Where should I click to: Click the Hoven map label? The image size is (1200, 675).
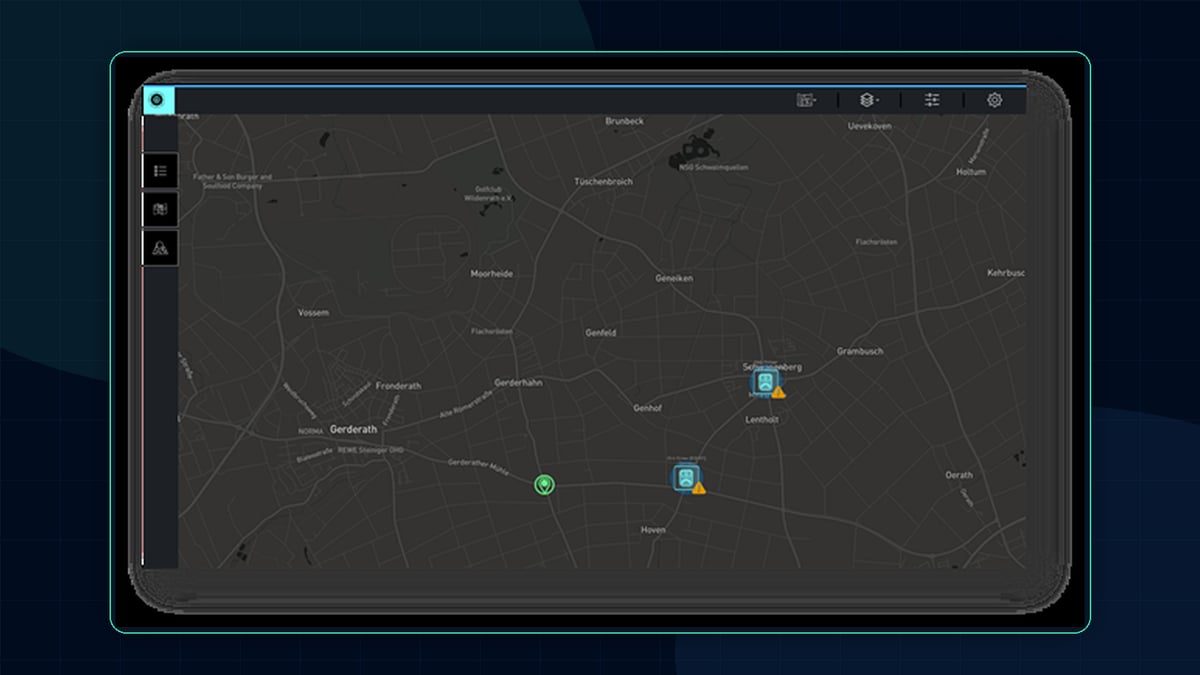pyautogui.click(x=653, y=530)
